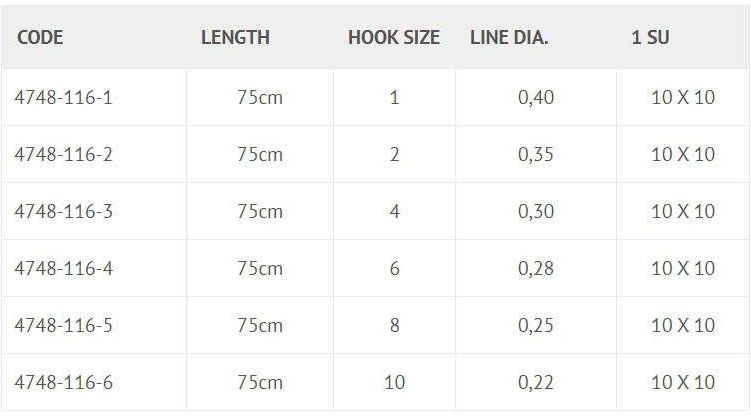Click the 0,40 line diameter cell
751x416 pixels.
pos(536,97)
